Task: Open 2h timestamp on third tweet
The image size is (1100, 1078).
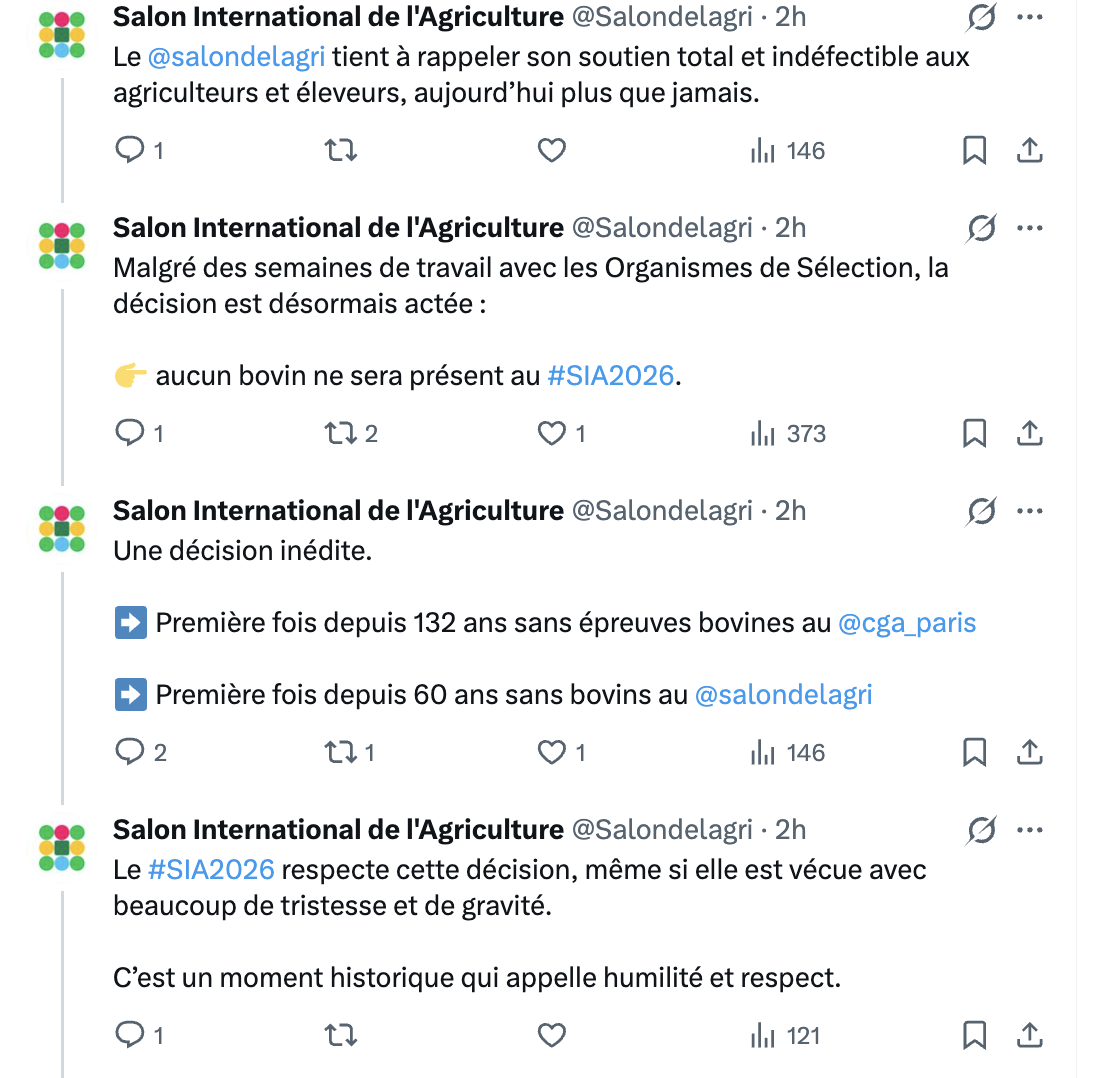Action: [790, 511]
